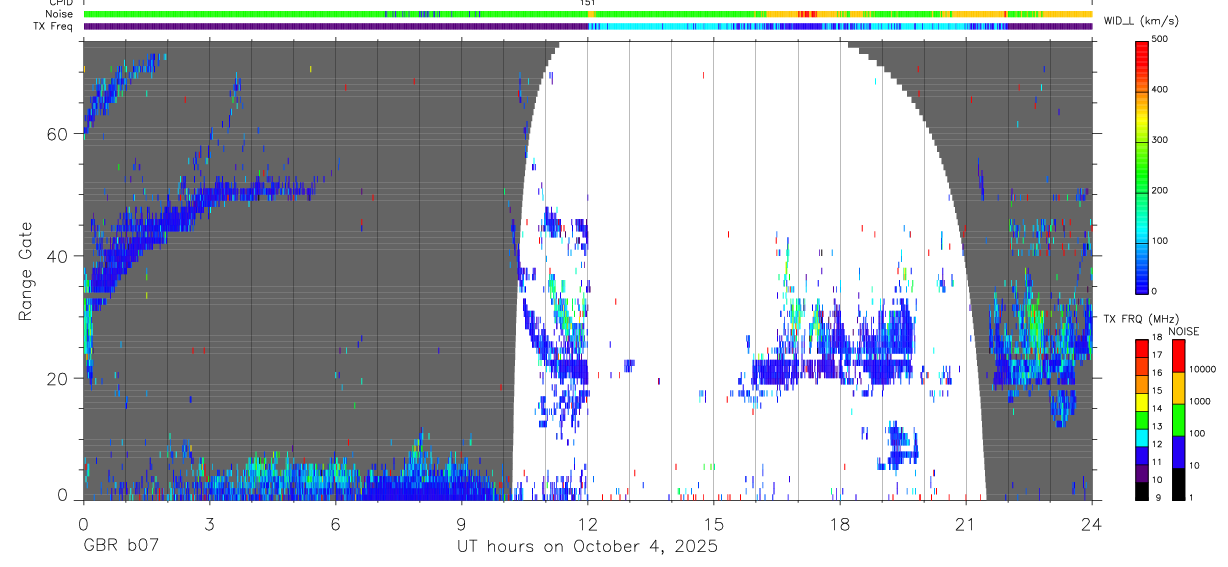Click the '20' tick on Range Gate axis
Viewport: 1228px width, 567px height.
click(x=58, y=379)
